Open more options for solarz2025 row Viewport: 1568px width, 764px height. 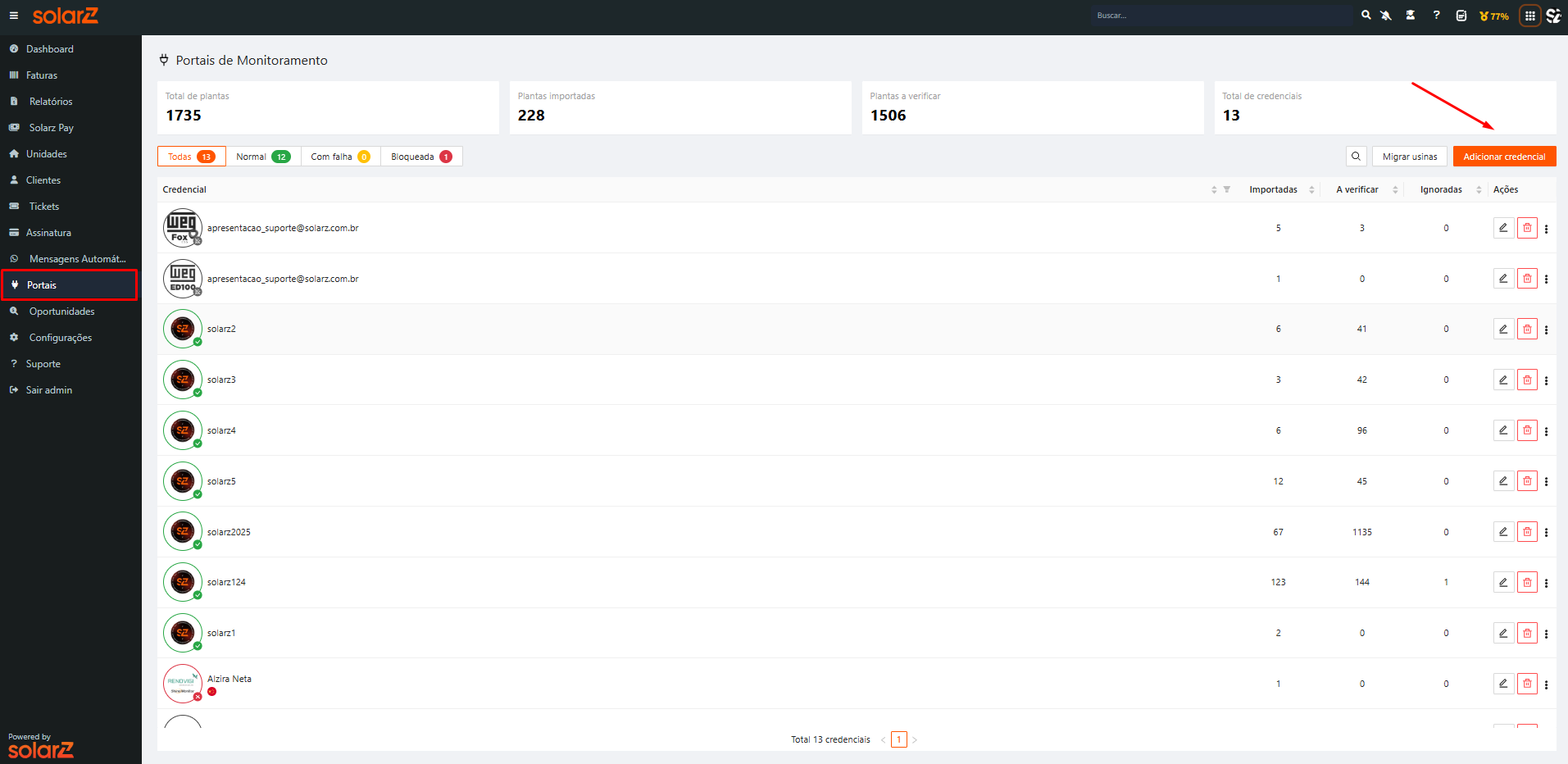point(1547,533)
